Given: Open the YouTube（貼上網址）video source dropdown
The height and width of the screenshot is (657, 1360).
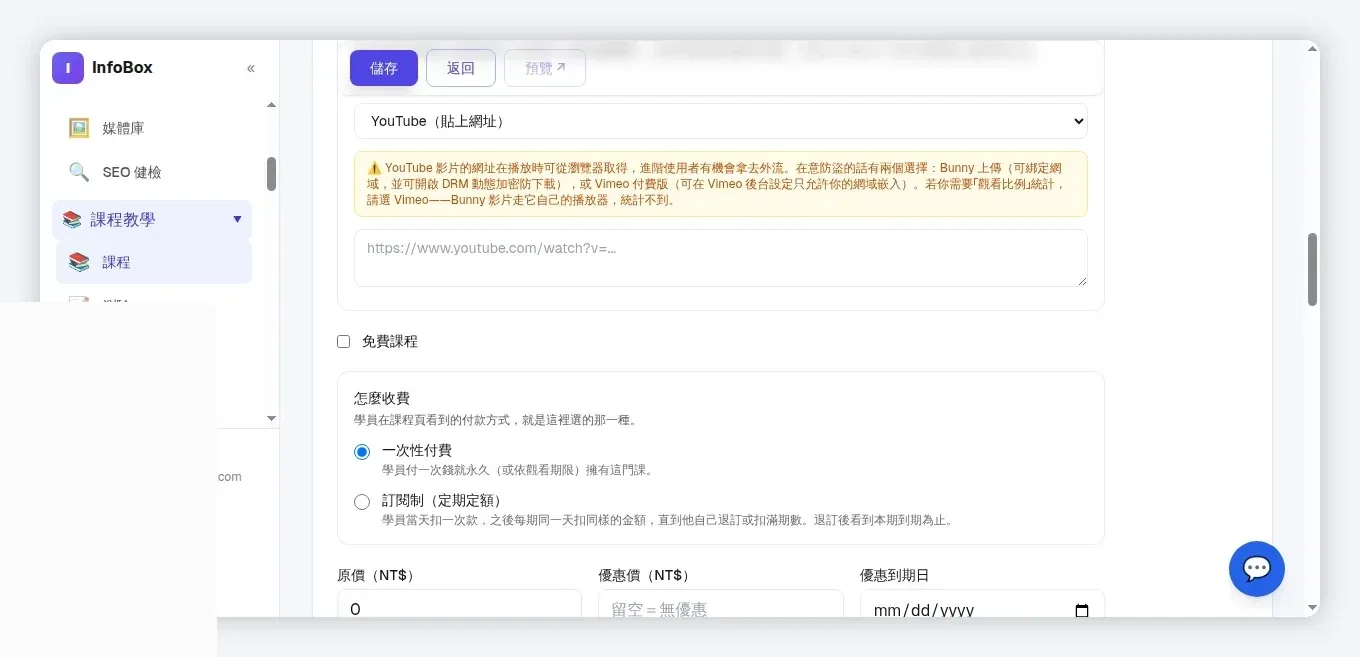Looking at the screenshot, I should click(721, 121).
